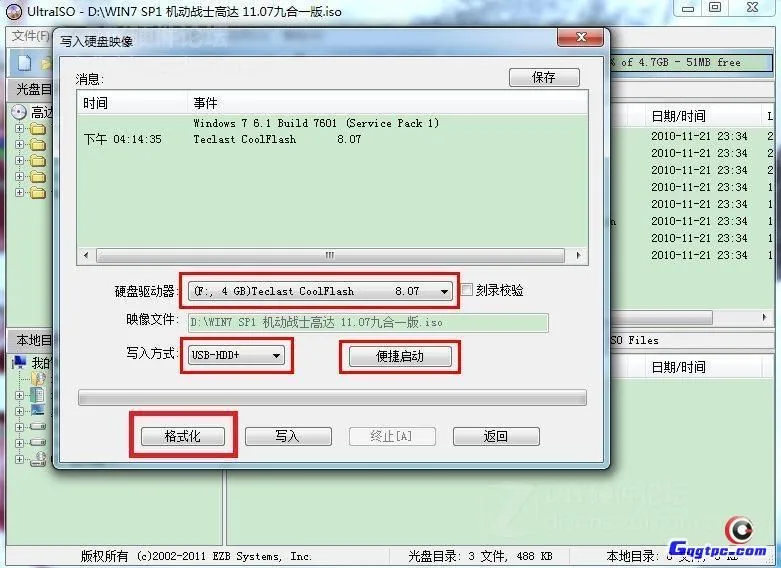The width and height of the screenshot is (781, 568).
Task: Open the My ISO documents folder icon
Action: point(38,379)
